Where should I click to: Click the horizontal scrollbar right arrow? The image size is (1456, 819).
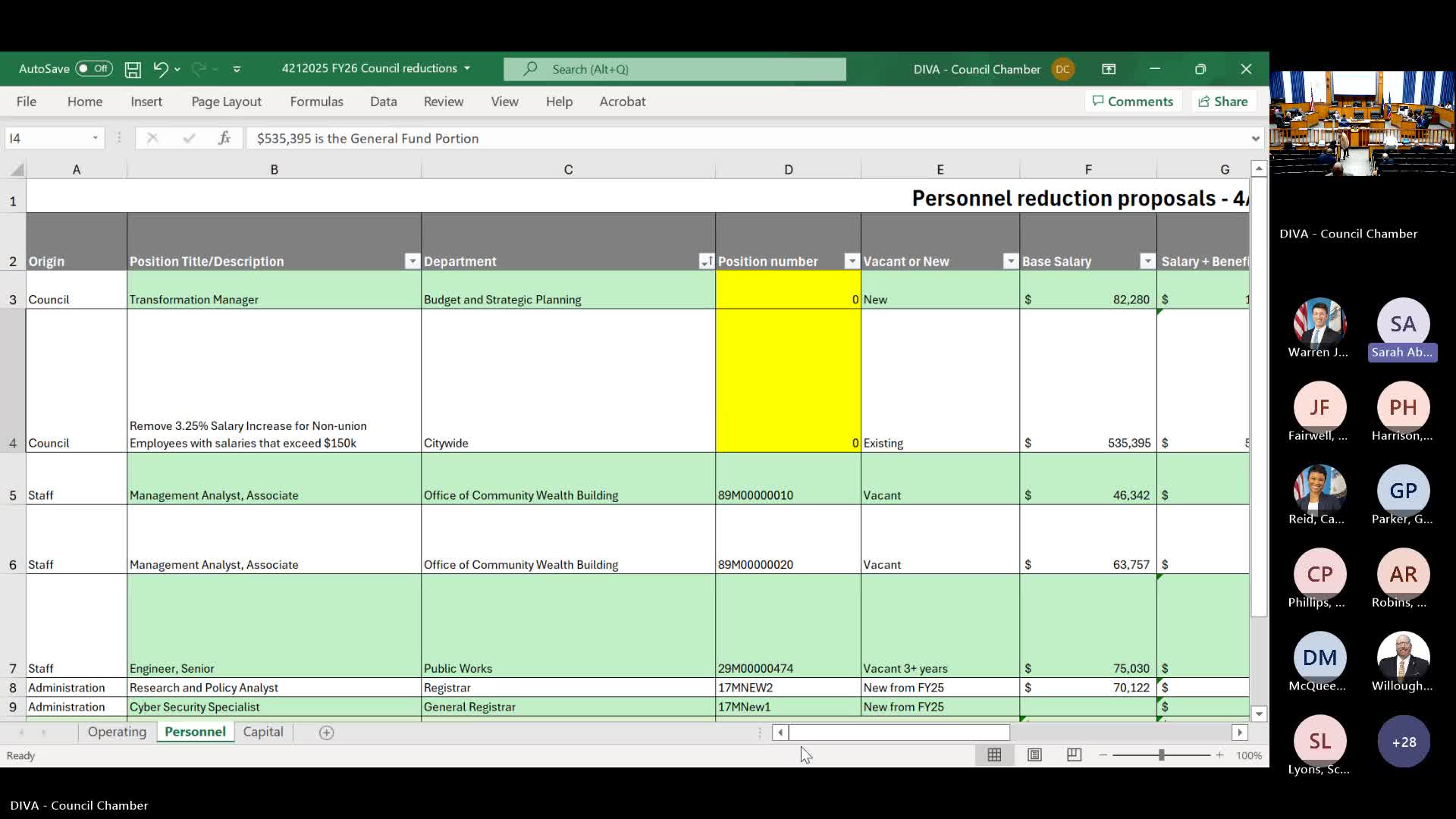[x=1240, y=733]
